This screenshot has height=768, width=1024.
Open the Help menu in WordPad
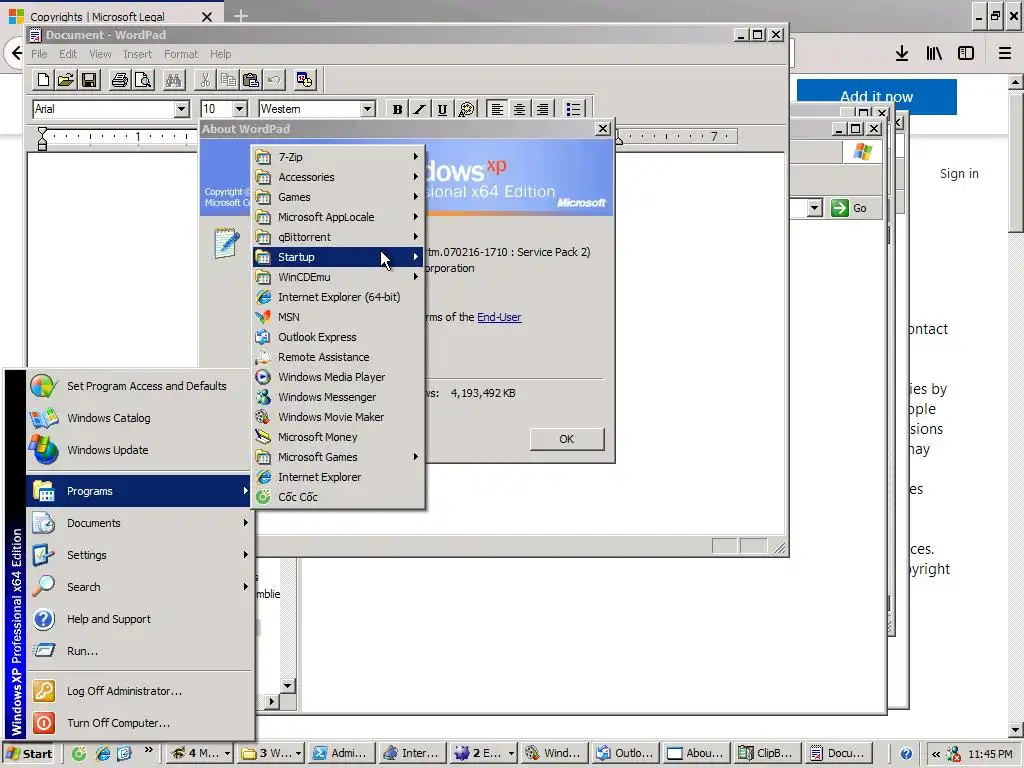220,54
